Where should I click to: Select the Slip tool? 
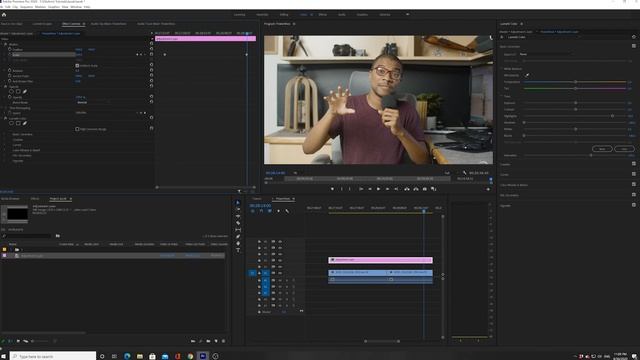pos(238,230)
